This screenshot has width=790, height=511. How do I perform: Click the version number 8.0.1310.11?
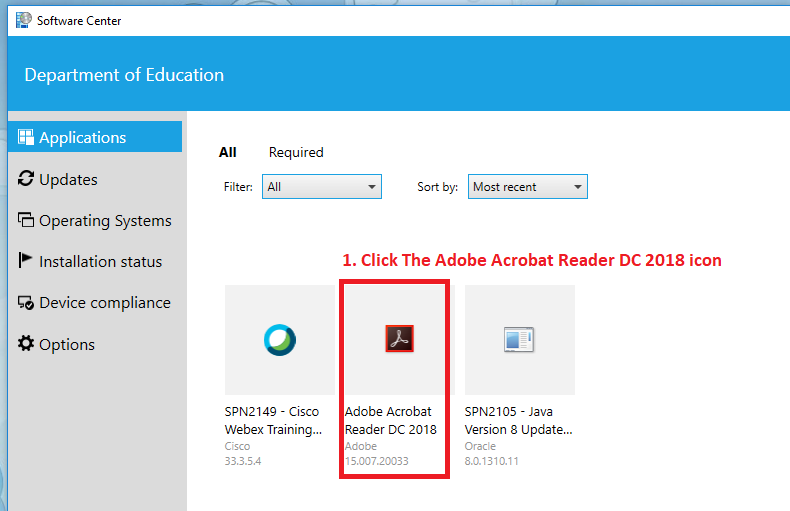click(491, 461)
